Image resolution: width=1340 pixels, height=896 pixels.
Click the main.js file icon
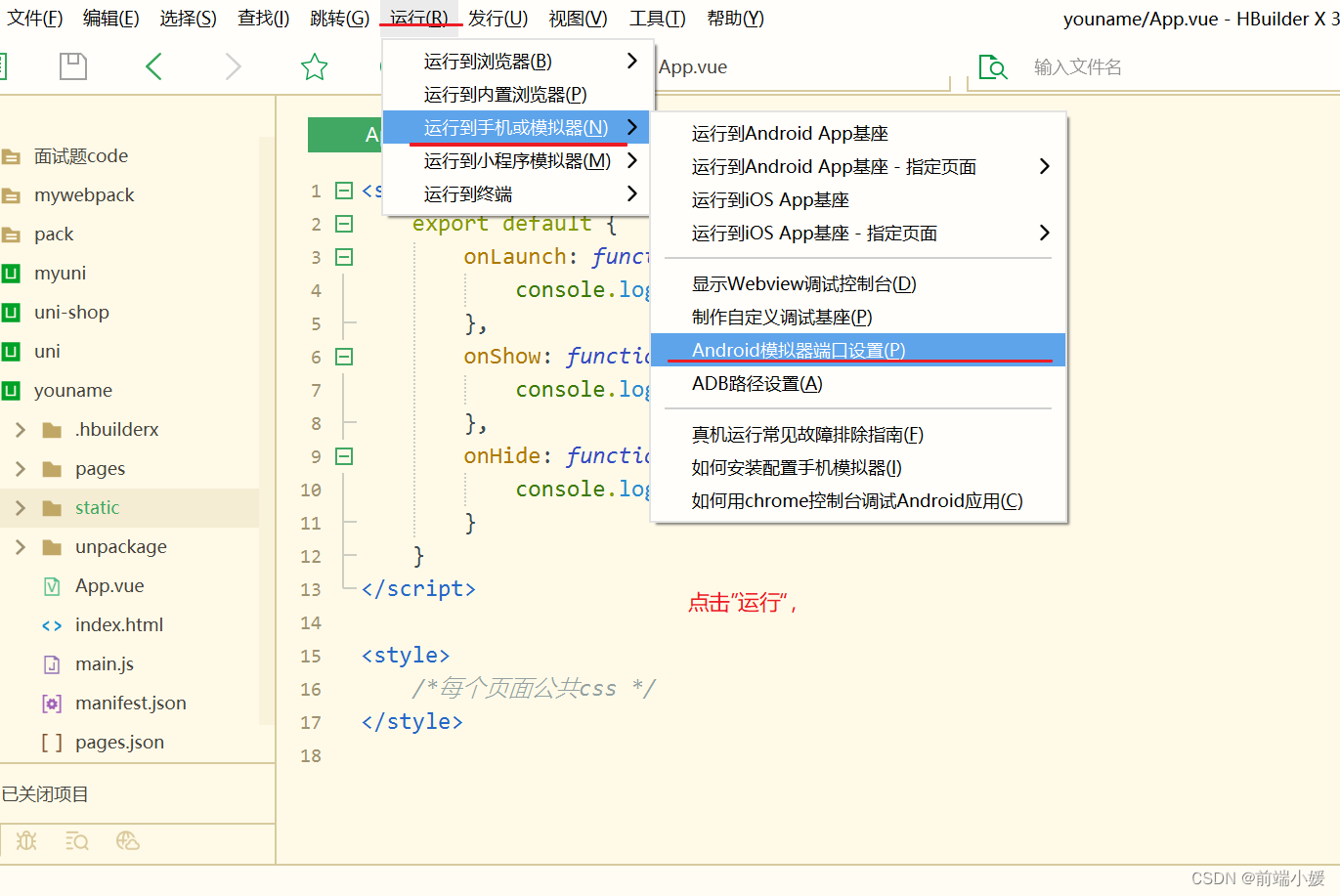(x=52, y=664)
